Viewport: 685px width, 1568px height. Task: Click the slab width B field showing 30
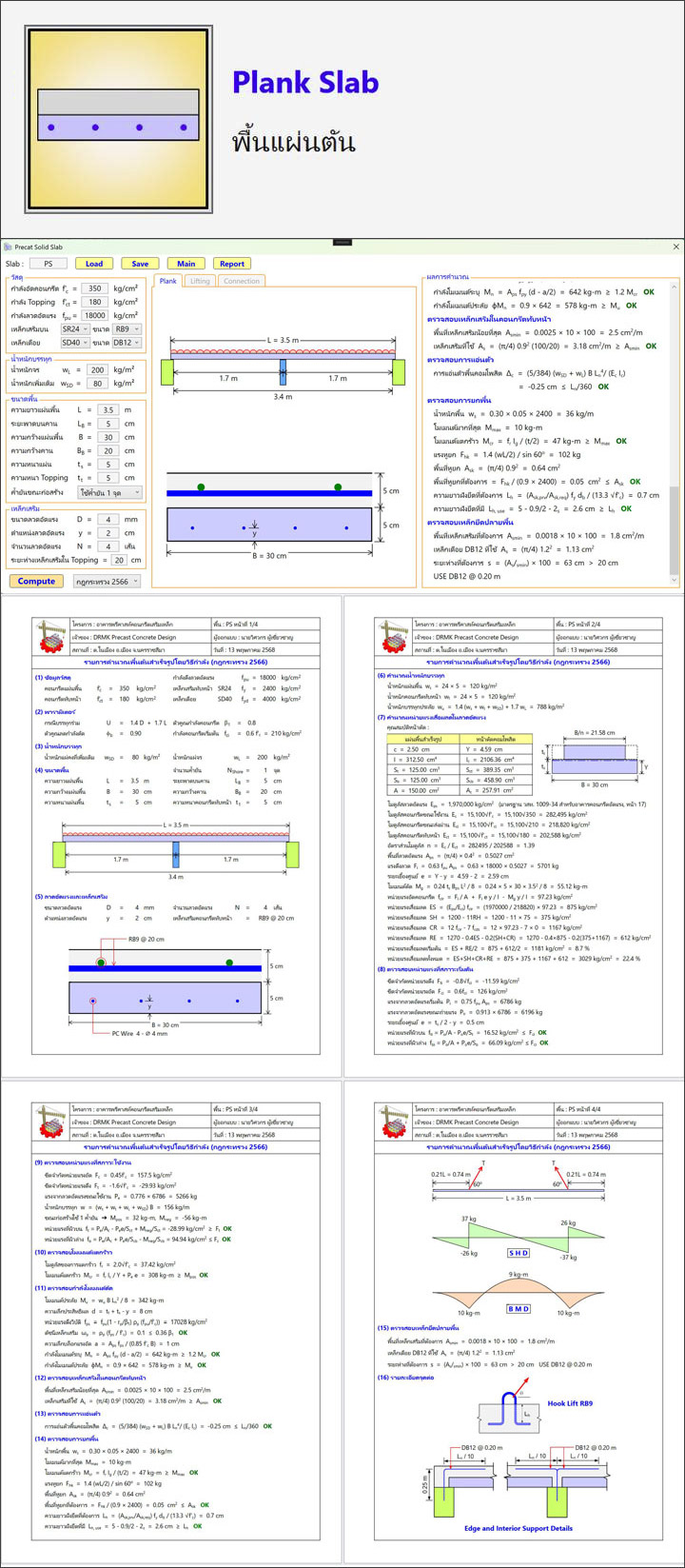point(110,437)
